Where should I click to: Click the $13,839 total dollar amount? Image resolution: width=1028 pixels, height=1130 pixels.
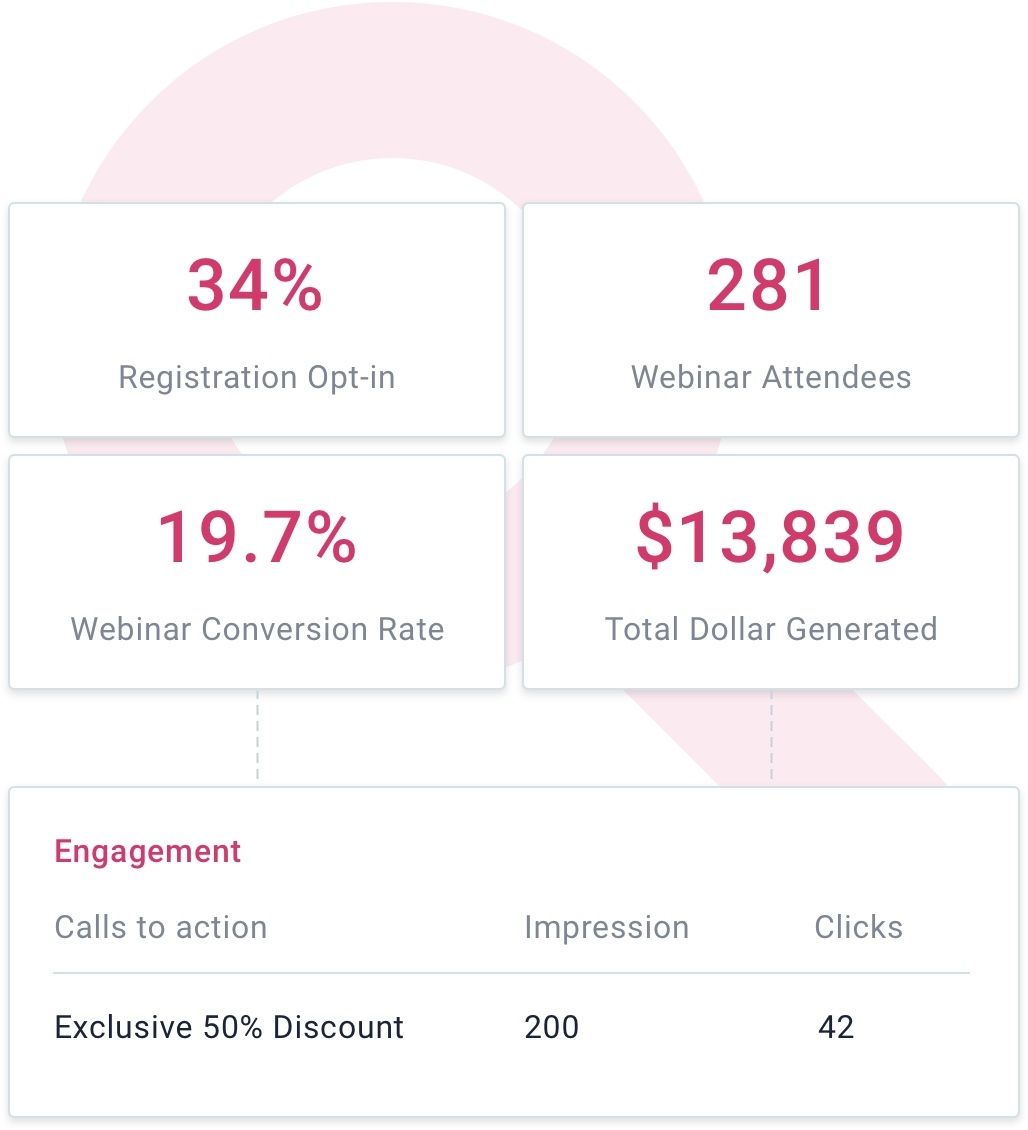770,538
